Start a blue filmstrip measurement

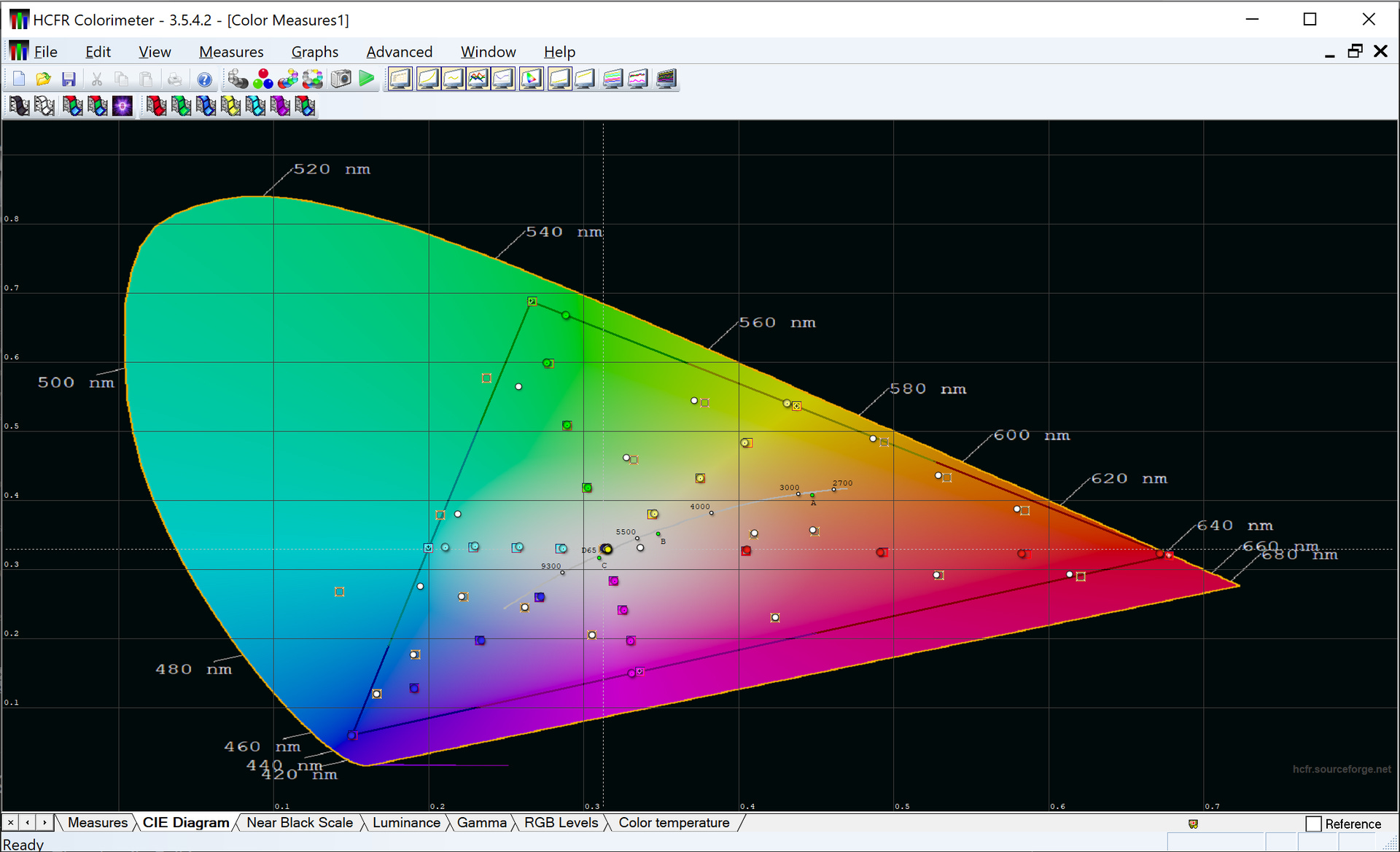pos(206,106)
